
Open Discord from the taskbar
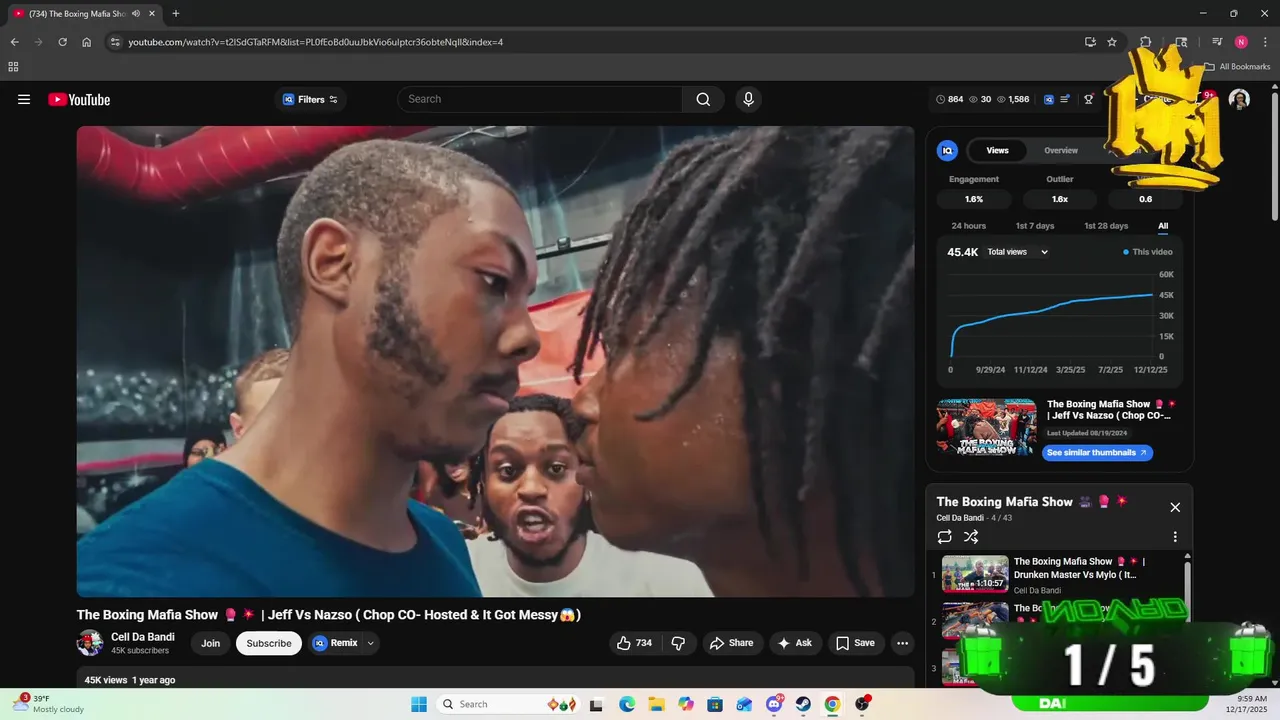(774, 704)
